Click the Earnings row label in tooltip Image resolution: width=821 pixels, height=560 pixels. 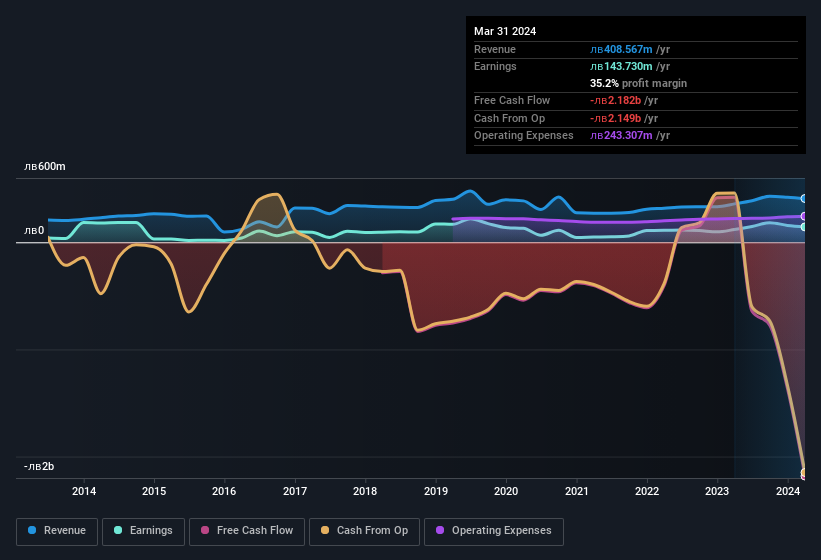coord(495,66)
